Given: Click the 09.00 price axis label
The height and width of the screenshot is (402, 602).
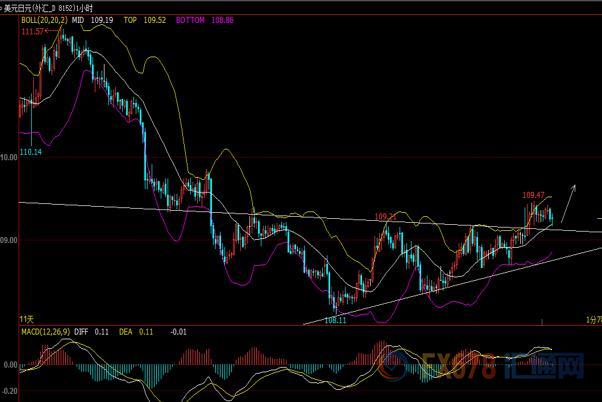Looking at the screenshot, I should point(9,240).
